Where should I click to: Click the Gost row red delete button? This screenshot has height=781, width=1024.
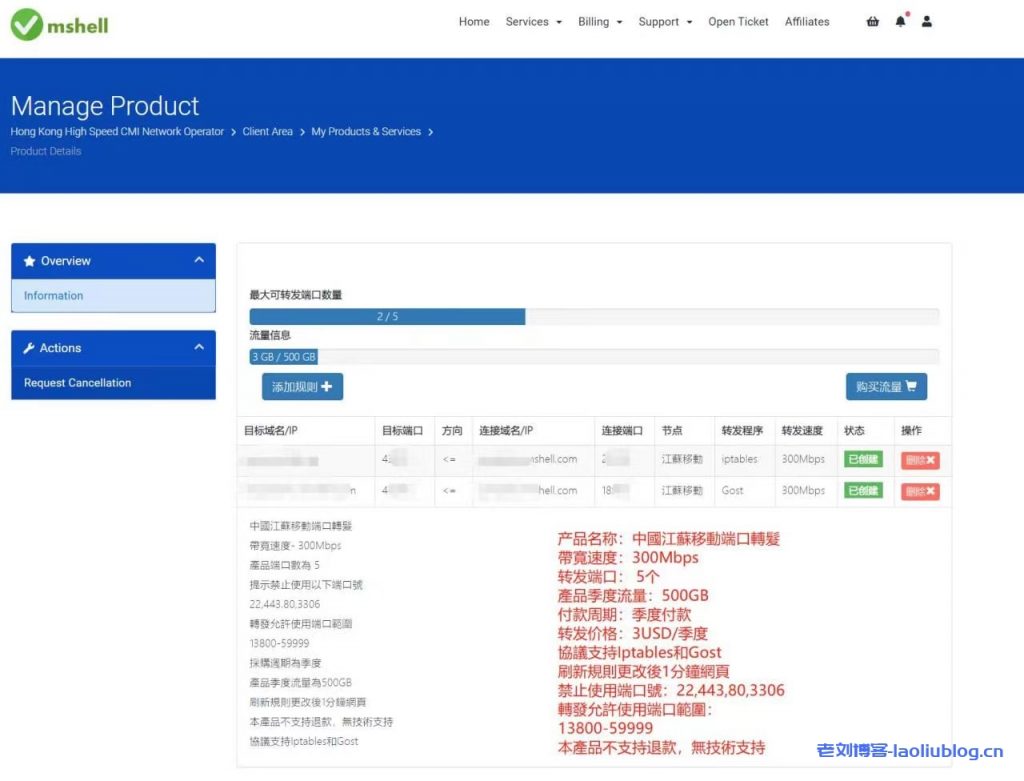(x=920, y=492)
